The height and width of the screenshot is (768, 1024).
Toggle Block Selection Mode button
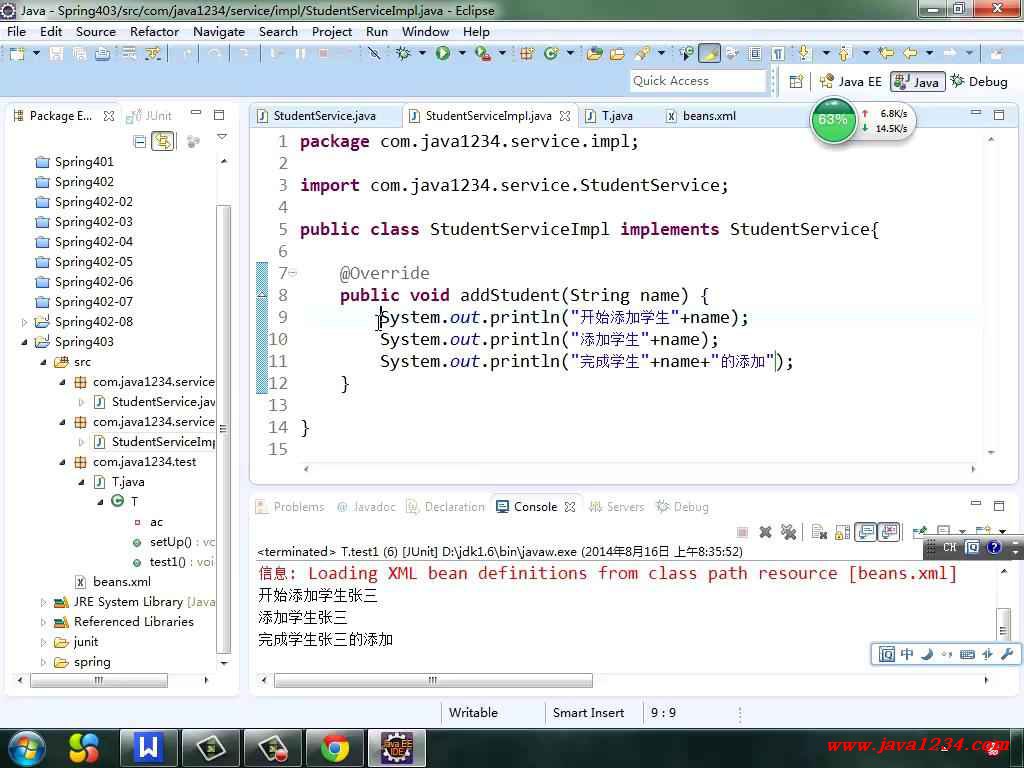(754, 54)
